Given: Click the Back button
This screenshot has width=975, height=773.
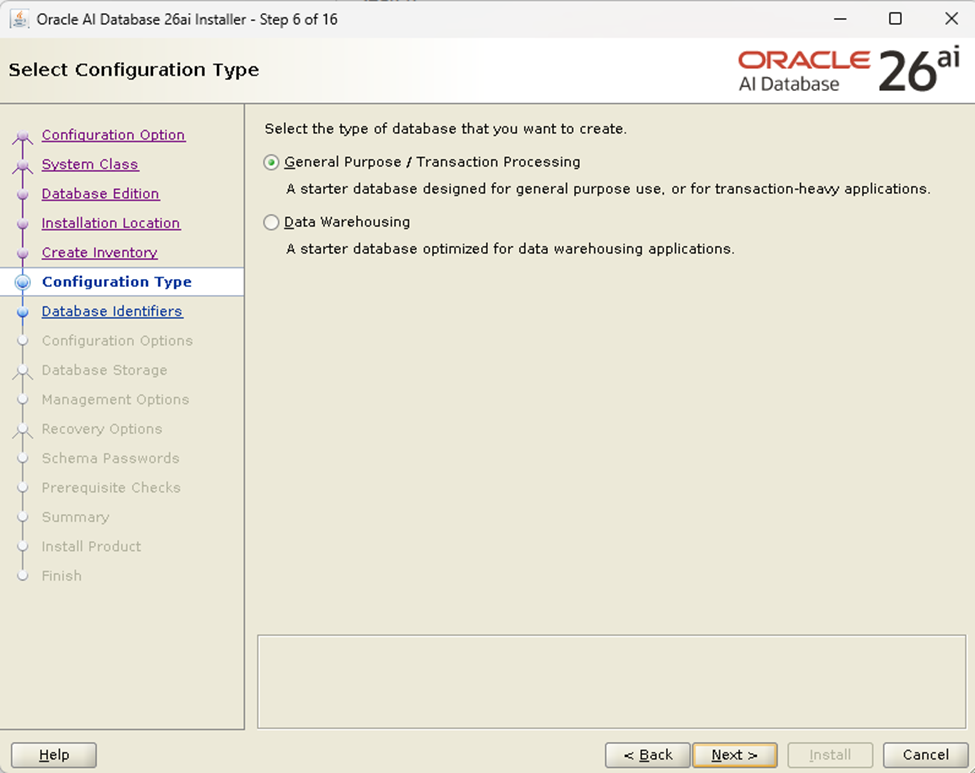Looking at the screenshot, I should (x=647, y=755).
